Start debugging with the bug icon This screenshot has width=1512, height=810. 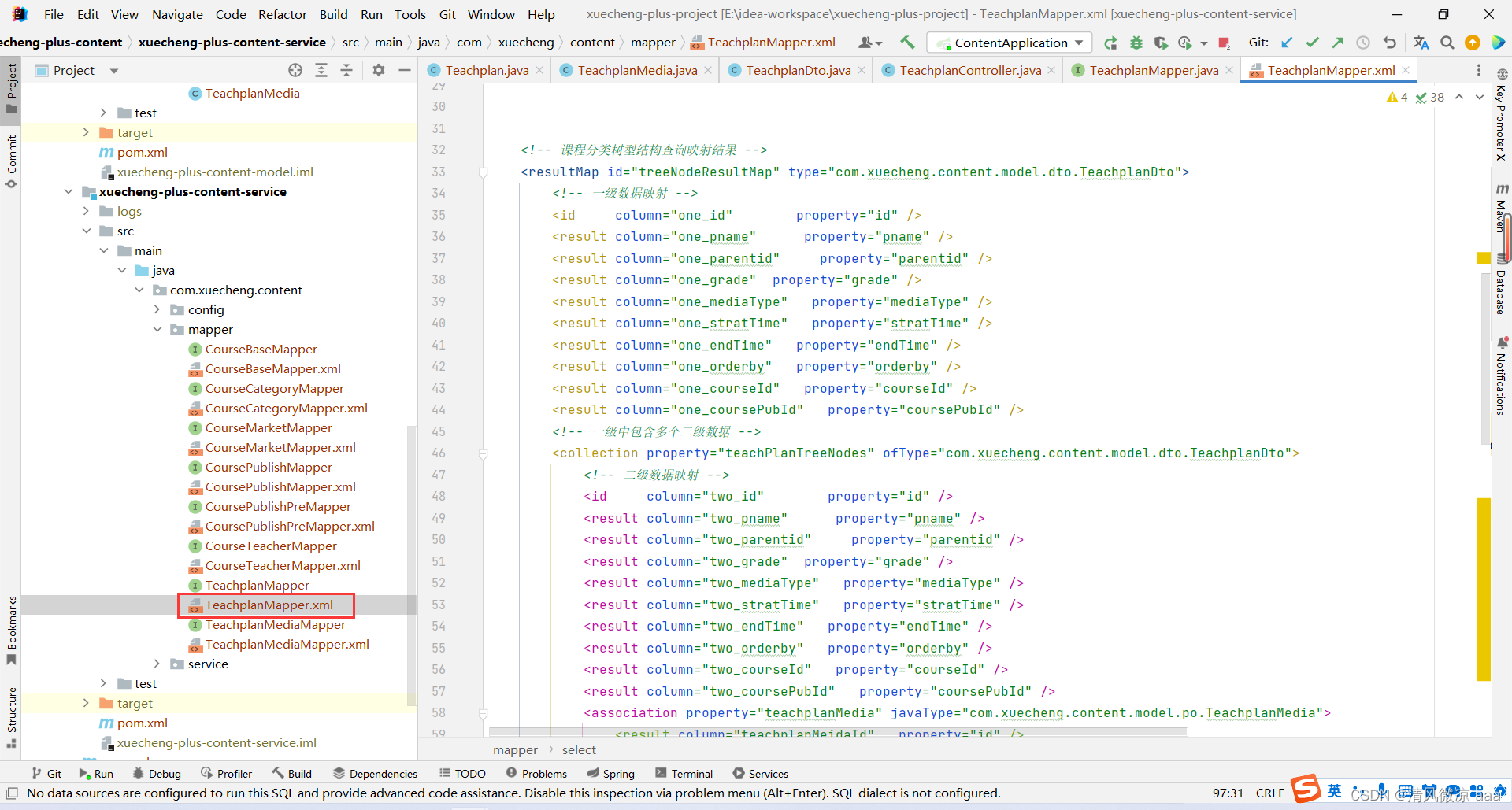coord(1136,43)
